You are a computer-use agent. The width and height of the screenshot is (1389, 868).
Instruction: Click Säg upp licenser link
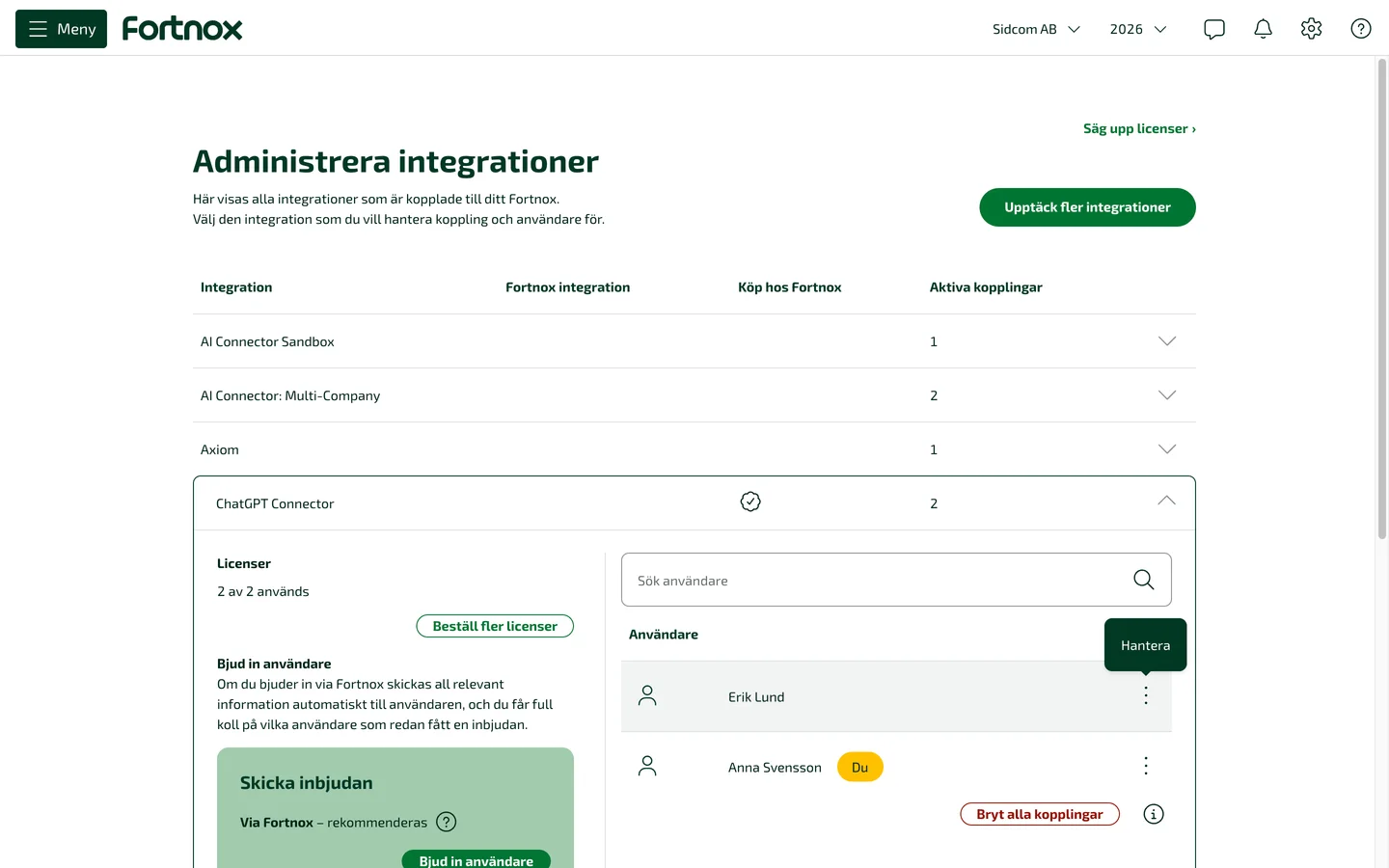tap(1139, 128)
